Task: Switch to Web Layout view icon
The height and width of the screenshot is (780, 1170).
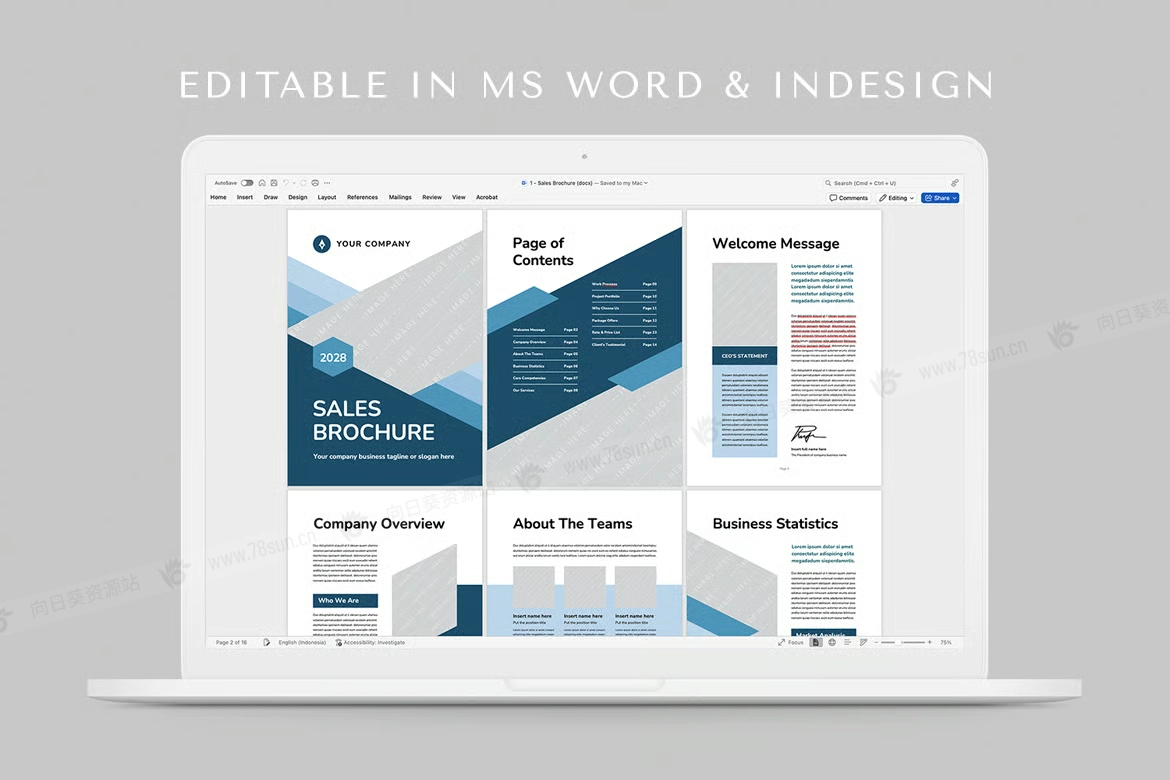Action: pyautogui.click(x=832, y=642)
